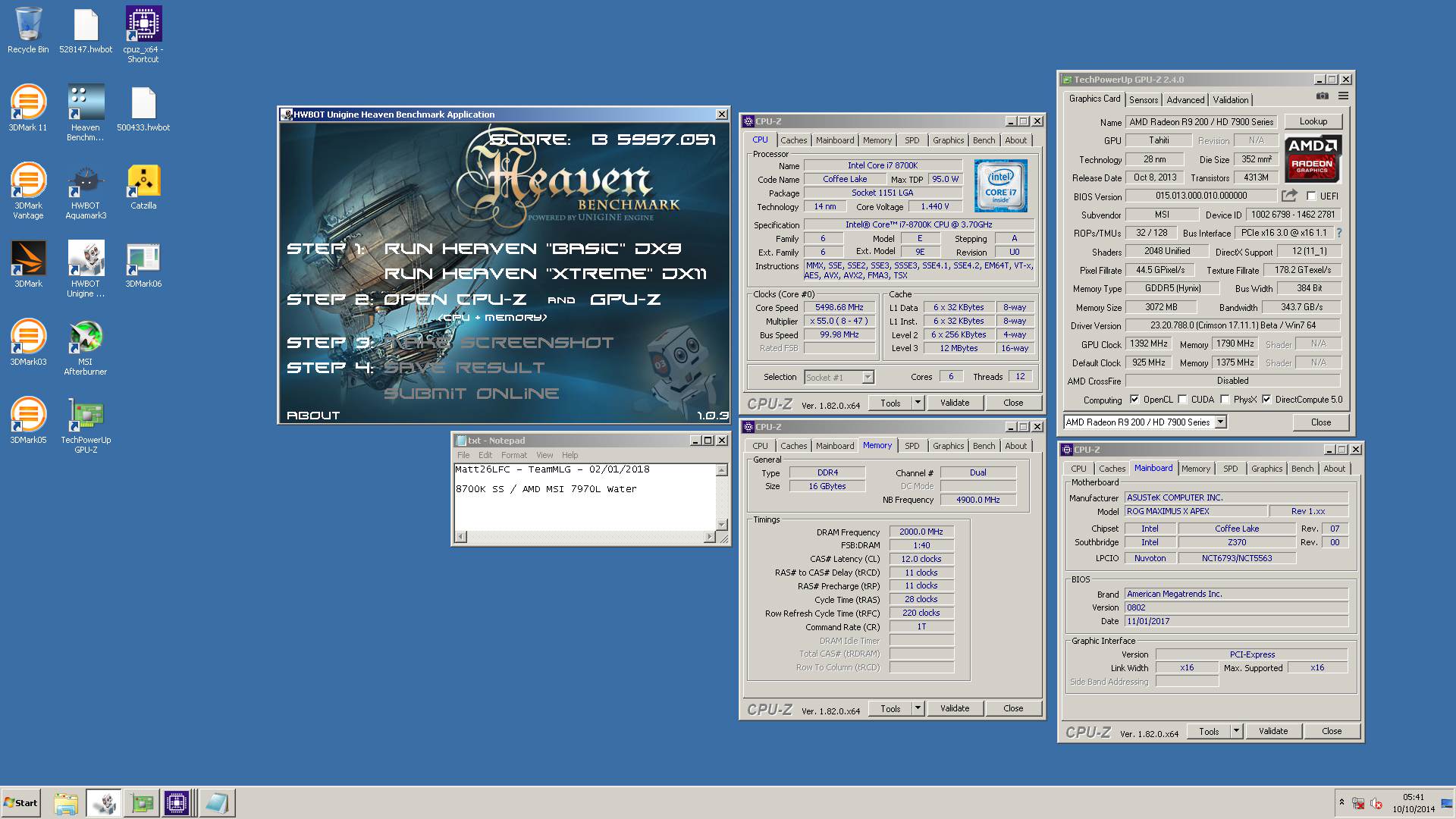This screenshot has height=819, width=1456.
Task: Click inside Notepad text area
Action: [x=585, y=497]
